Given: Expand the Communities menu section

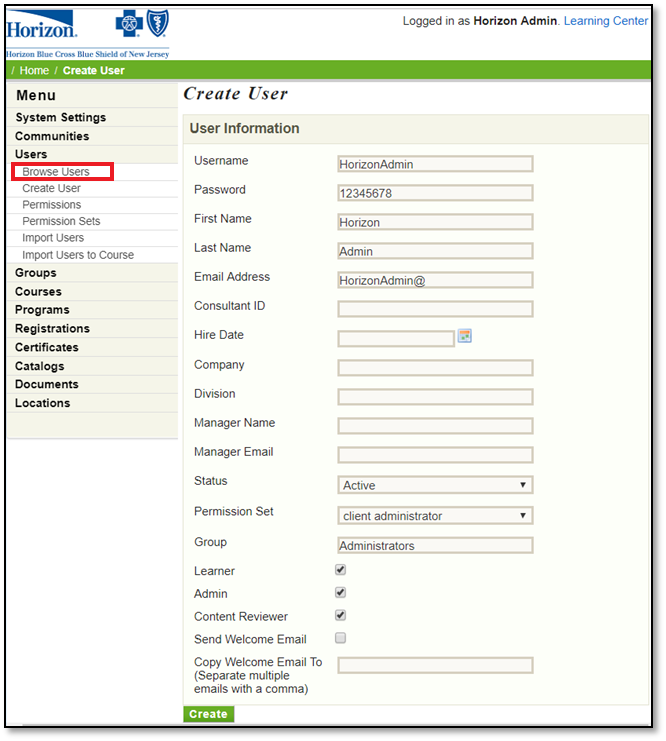Looking at the screenshot, I should 52,136.
